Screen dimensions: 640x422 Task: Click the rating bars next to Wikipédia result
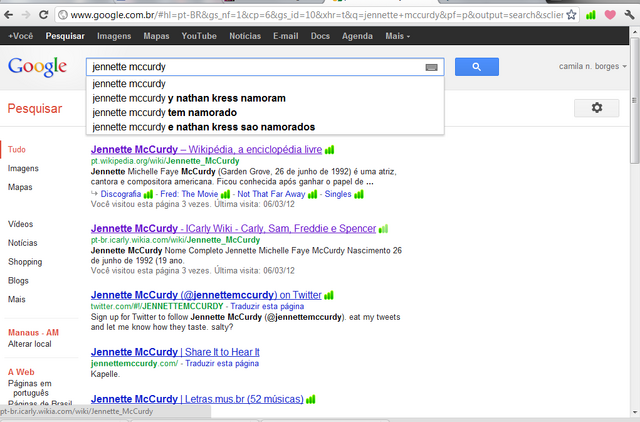point(329,150)
